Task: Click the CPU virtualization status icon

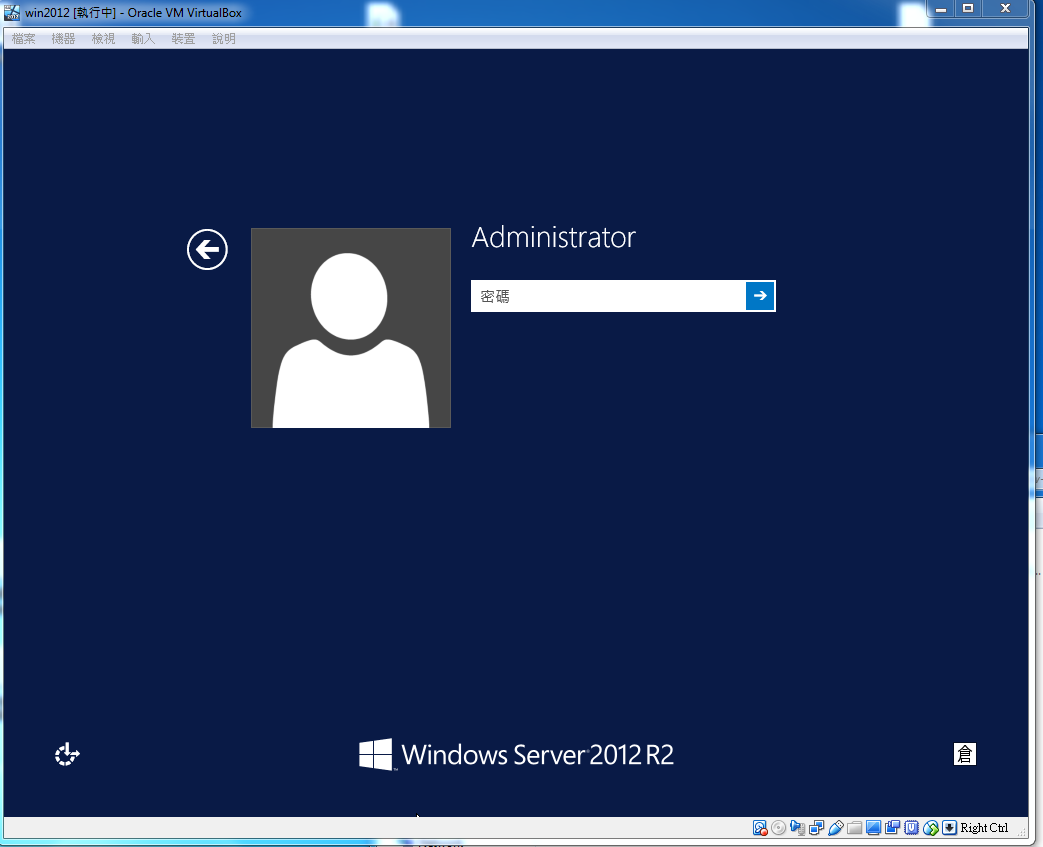Action: 911,828
